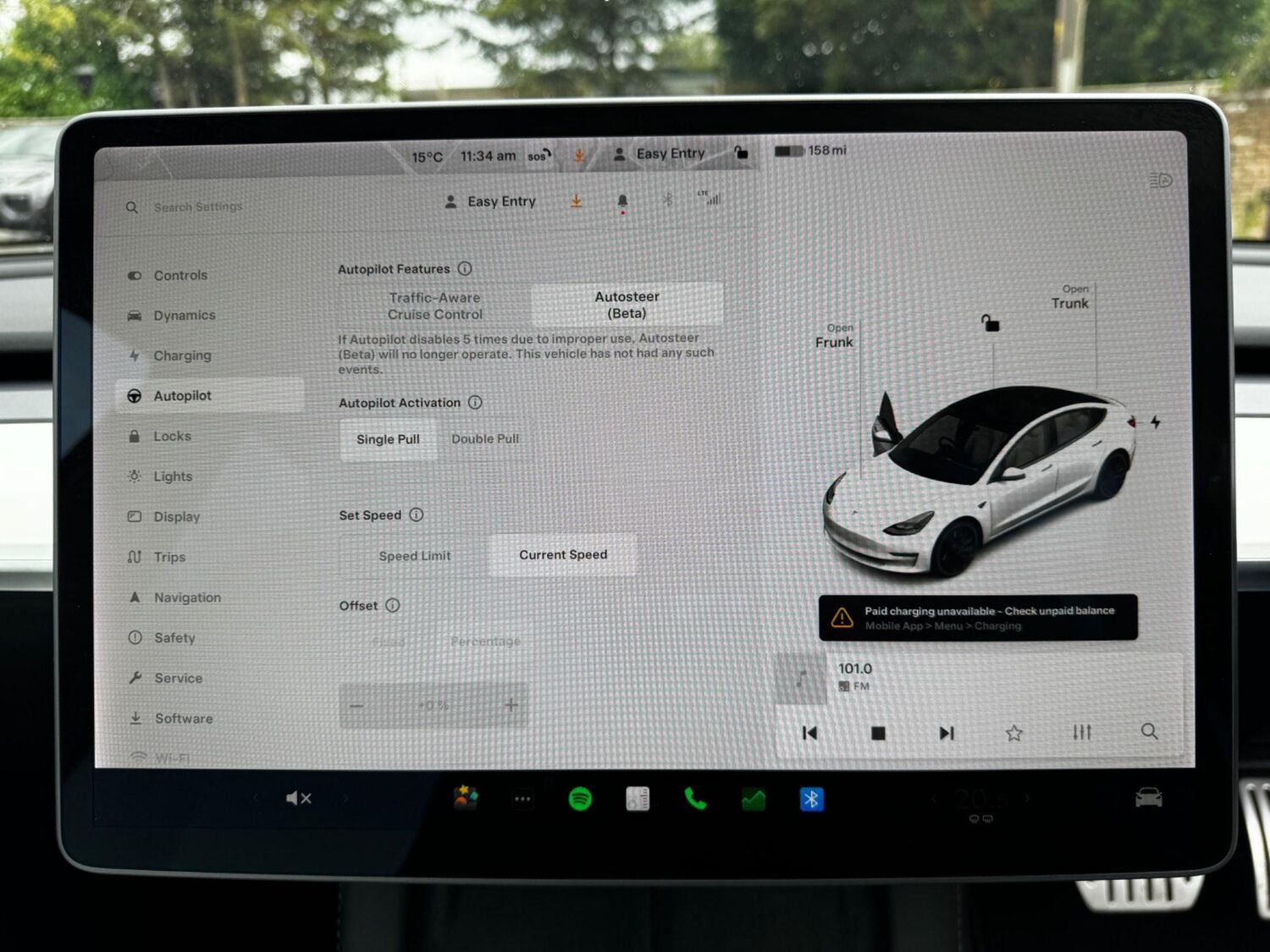This screenshot has width=1270, height=952.
Task: Skip to the previous radio station
Action: point(809,733)
